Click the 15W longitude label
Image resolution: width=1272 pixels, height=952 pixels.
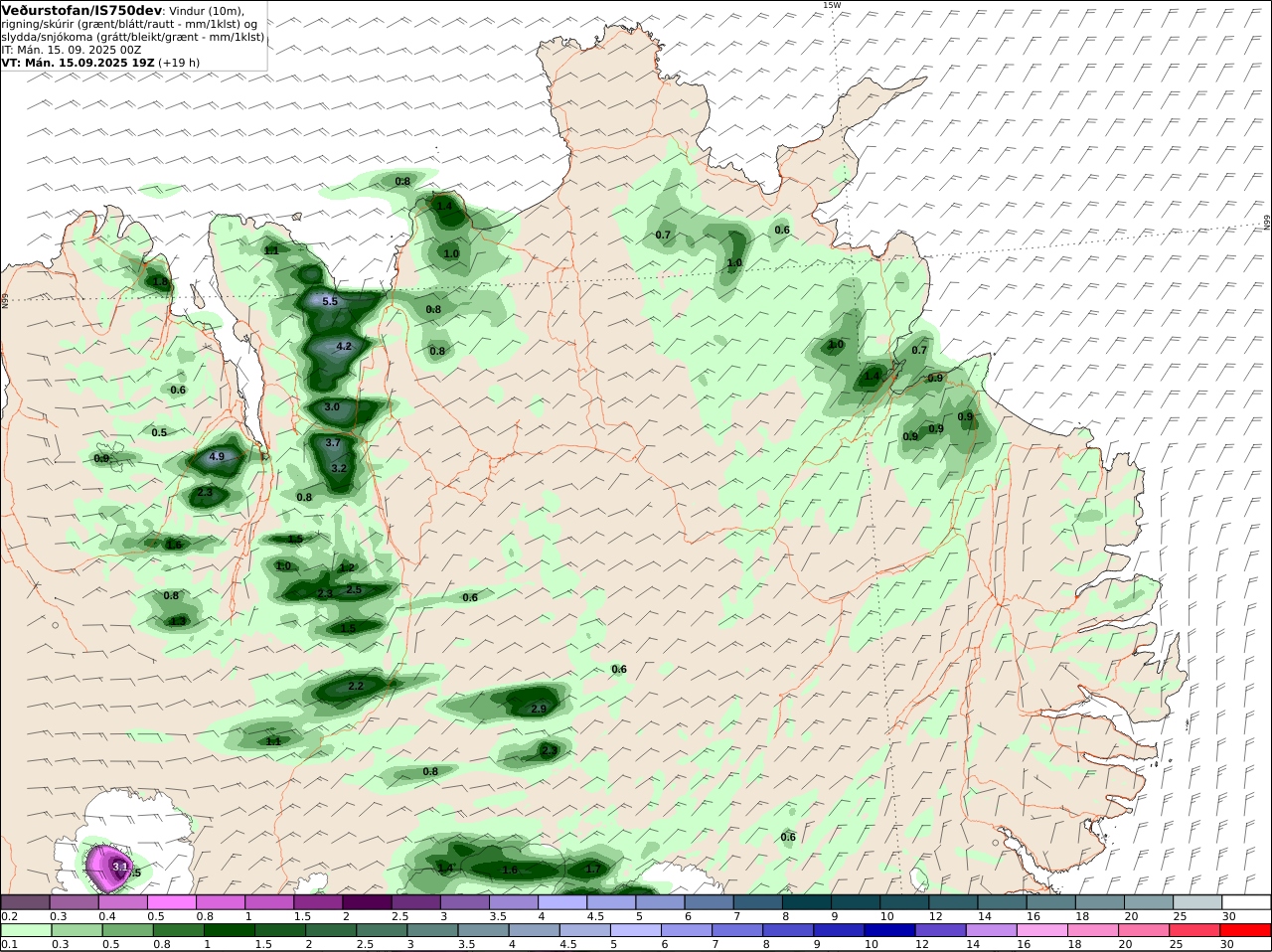click(832, 5)
